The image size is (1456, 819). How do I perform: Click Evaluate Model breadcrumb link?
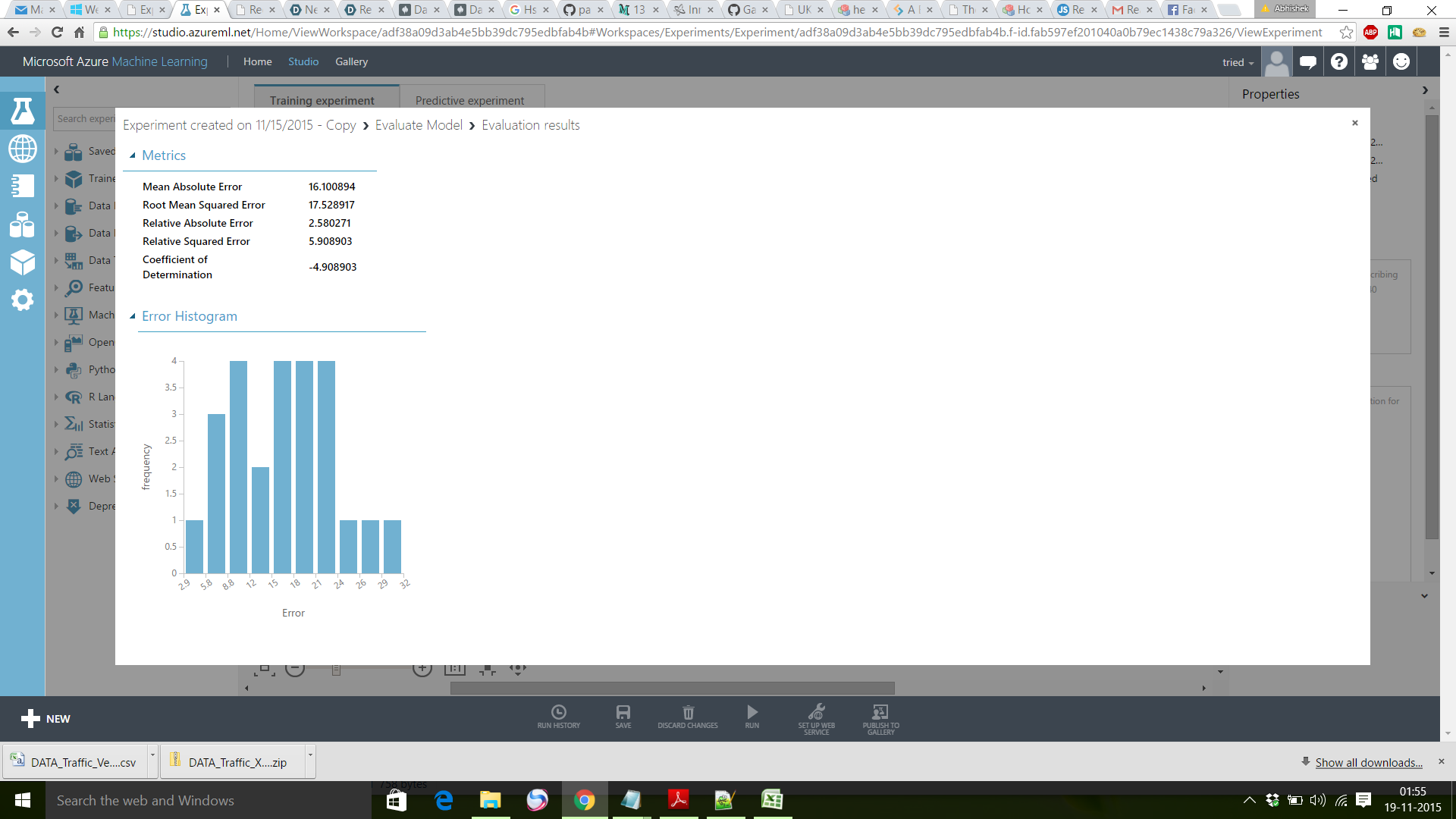point(419,125)
